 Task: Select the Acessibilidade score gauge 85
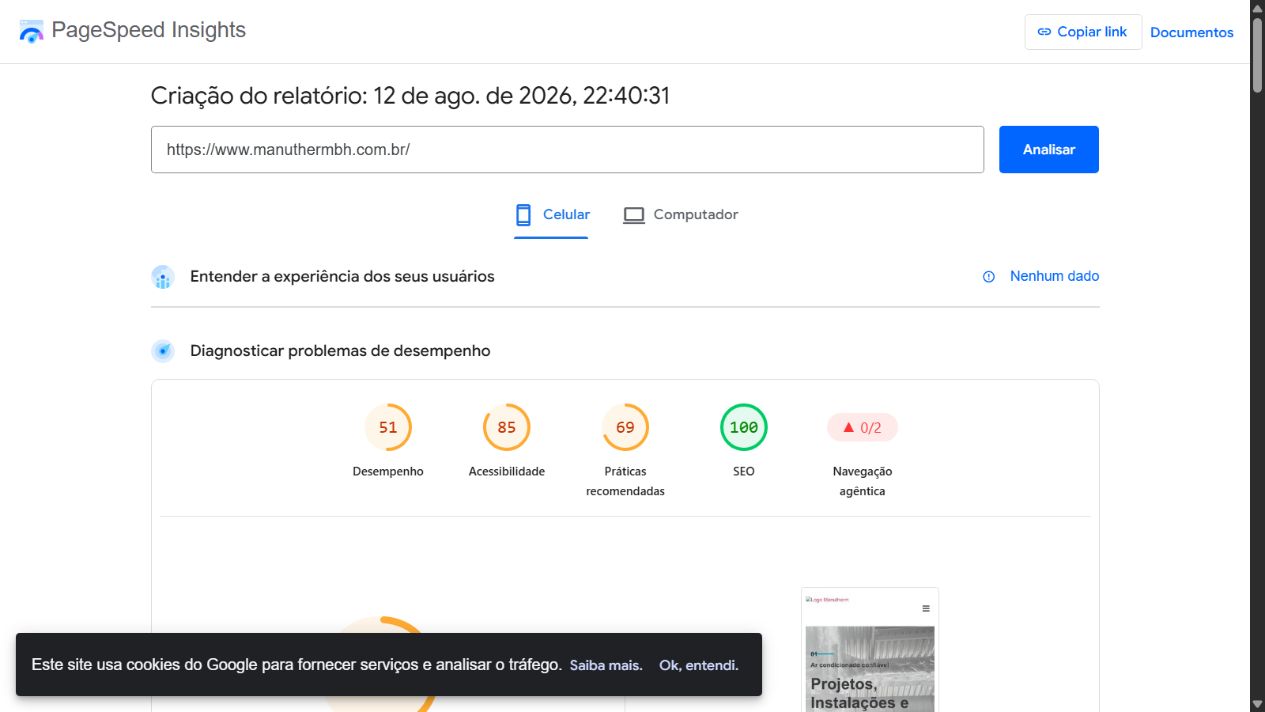coord(507,427)
